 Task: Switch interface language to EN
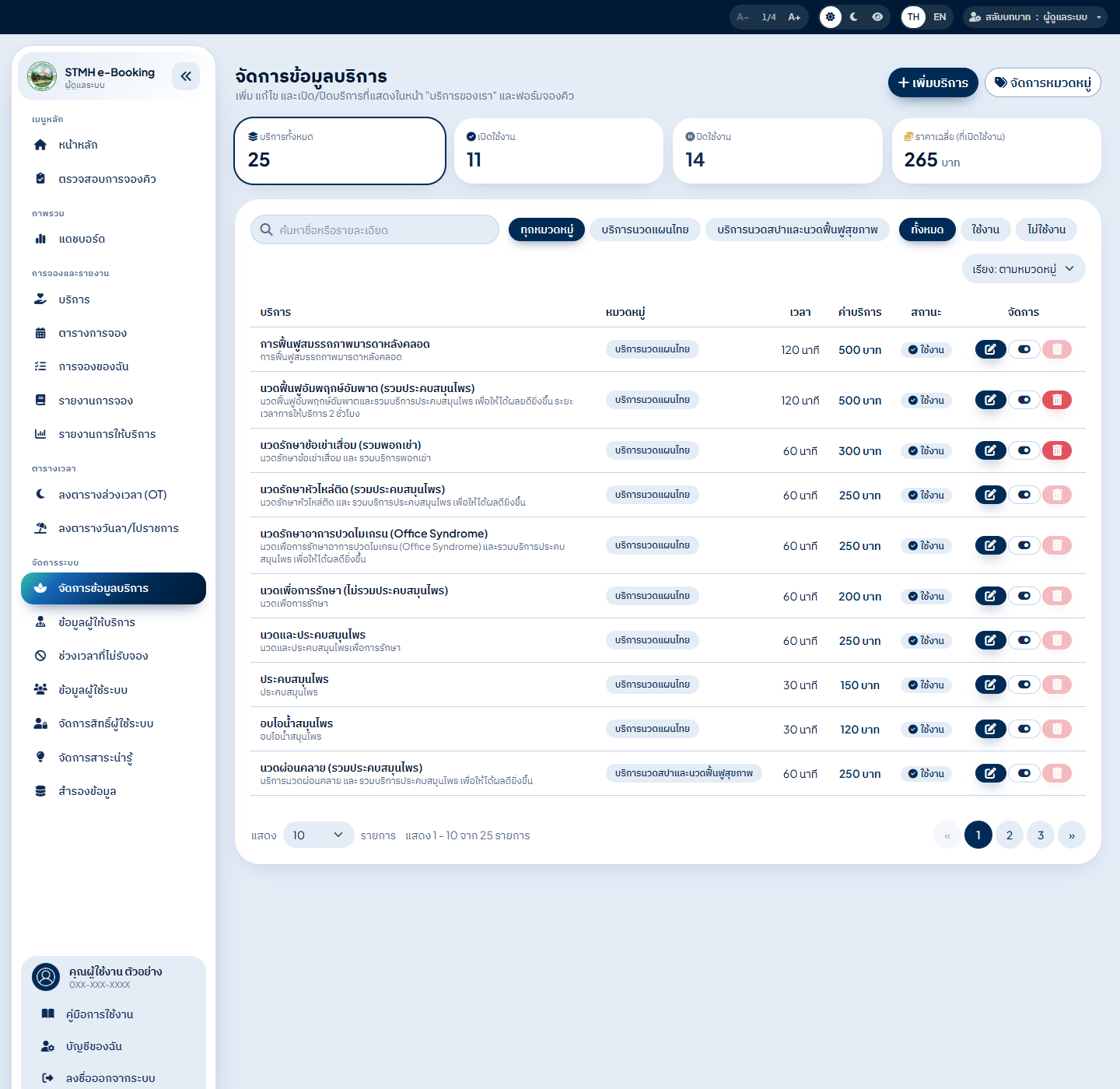click(x=940, y=17)
